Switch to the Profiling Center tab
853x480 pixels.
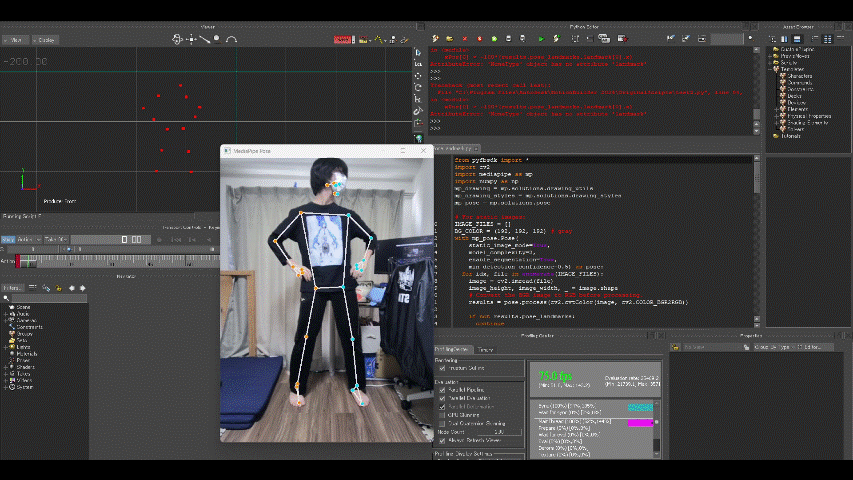tap(452, 349)
